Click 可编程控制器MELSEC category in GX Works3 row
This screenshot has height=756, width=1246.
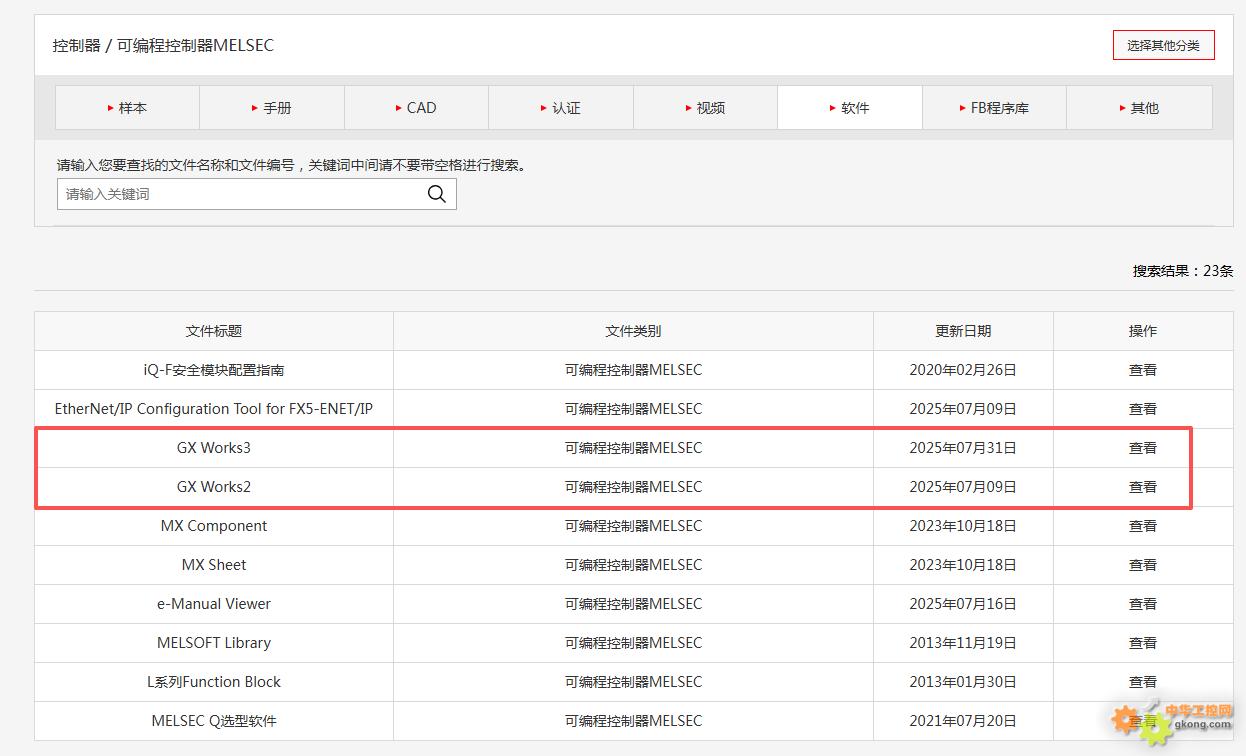633,448
